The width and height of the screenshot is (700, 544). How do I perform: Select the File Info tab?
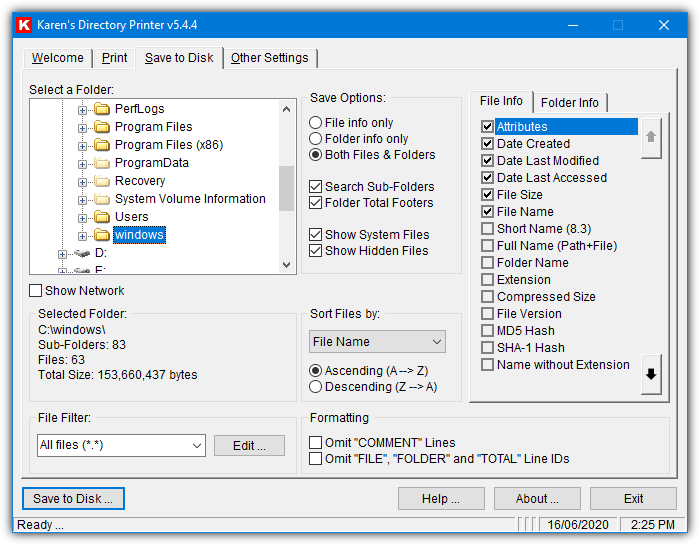click(x=501, y=101)
